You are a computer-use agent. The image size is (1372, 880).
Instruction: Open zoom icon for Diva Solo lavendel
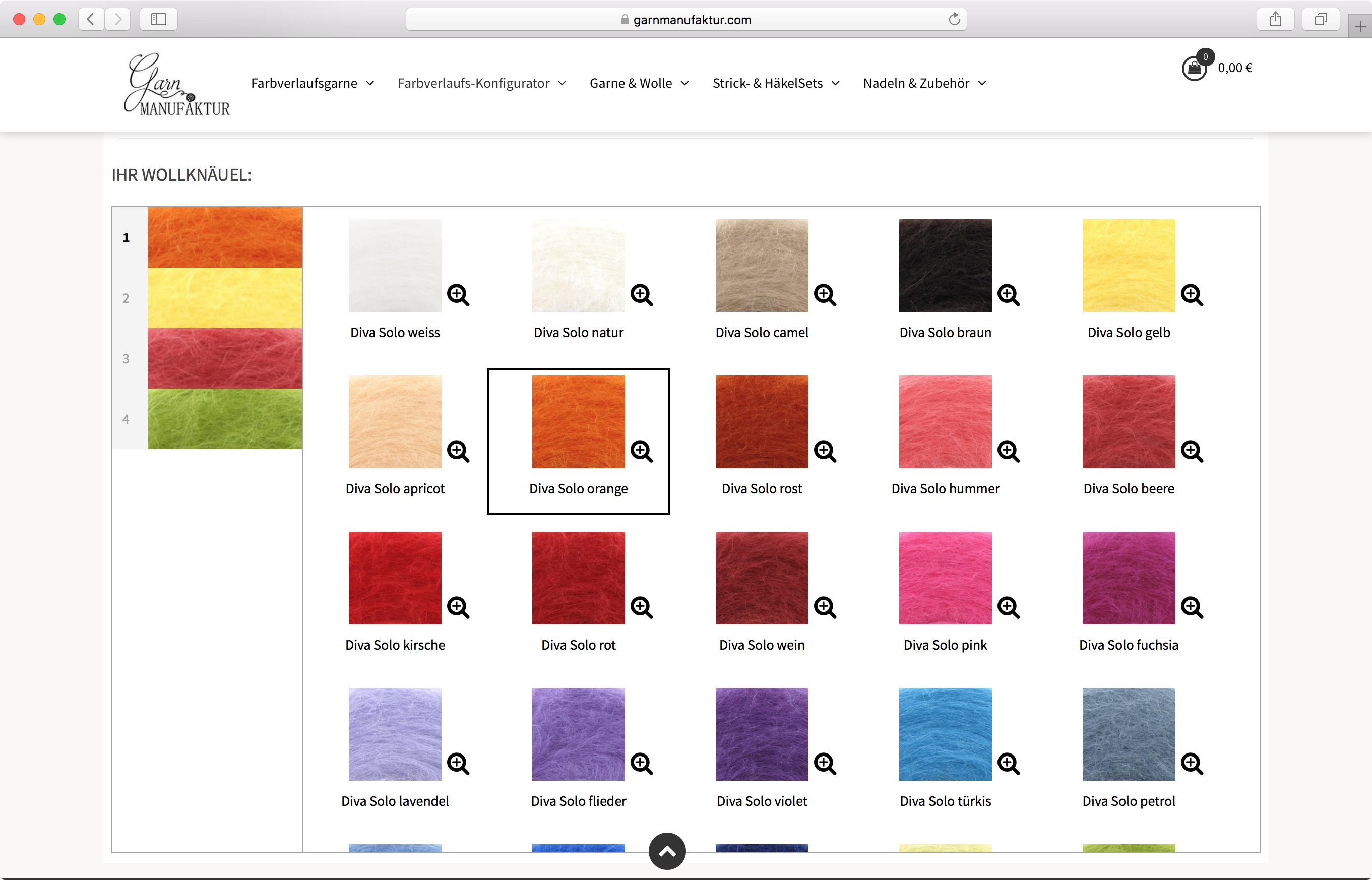[458, 764]
